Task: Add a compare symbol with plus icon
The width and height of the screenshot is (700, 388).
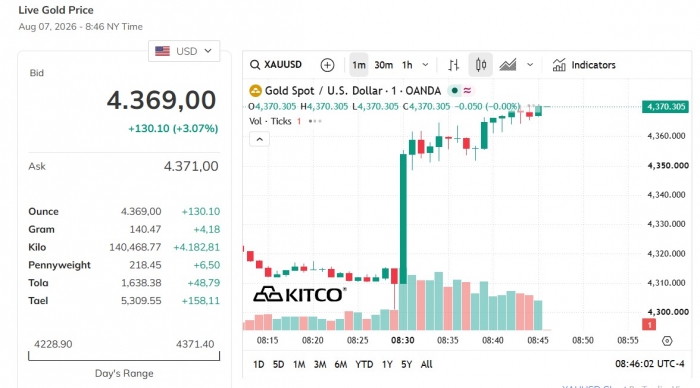Action: (x=327, y=65)
